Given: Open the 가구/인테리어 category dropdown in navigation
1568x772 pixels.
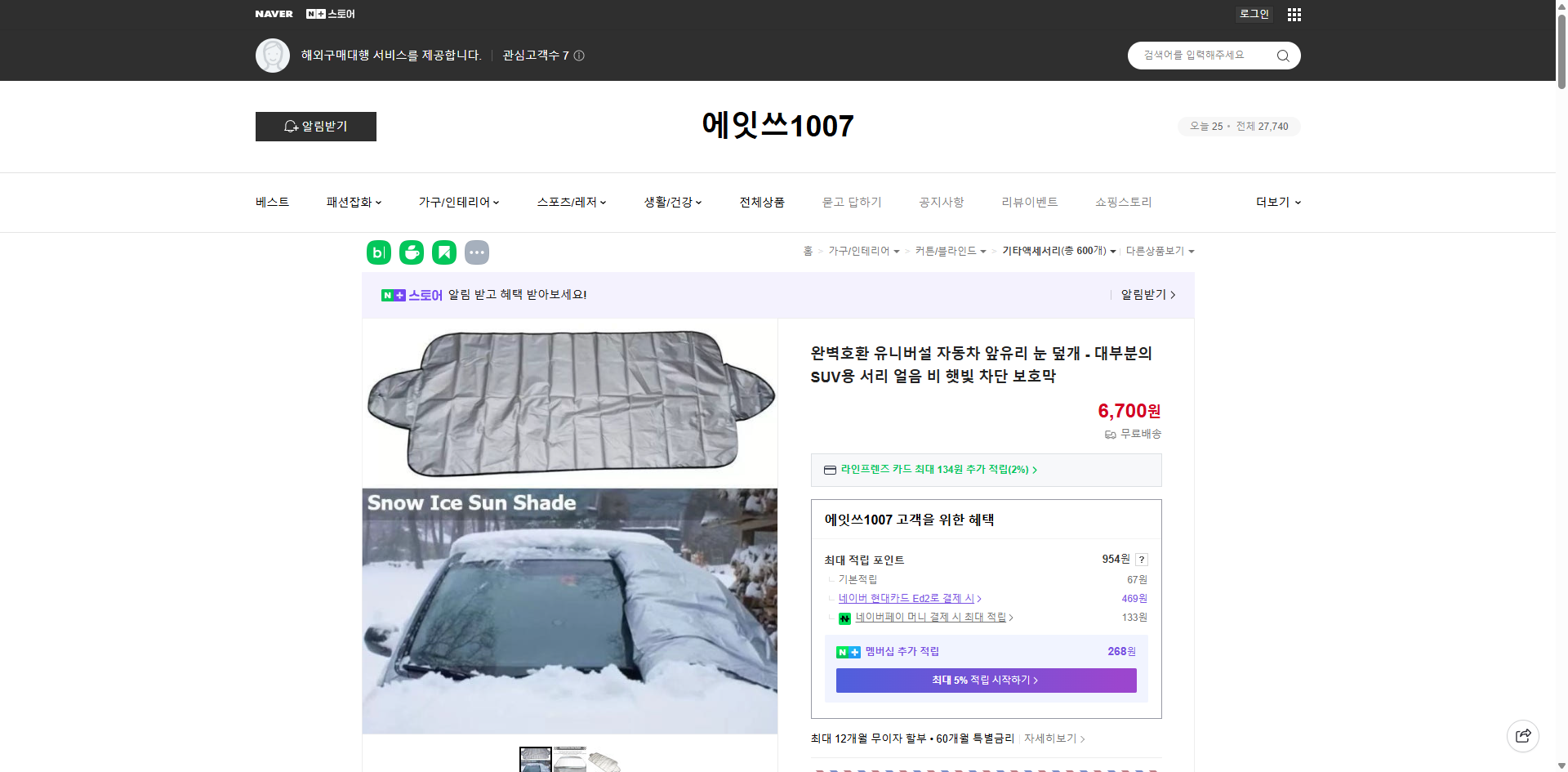Looking at the screenshot, I should point(458,202).
